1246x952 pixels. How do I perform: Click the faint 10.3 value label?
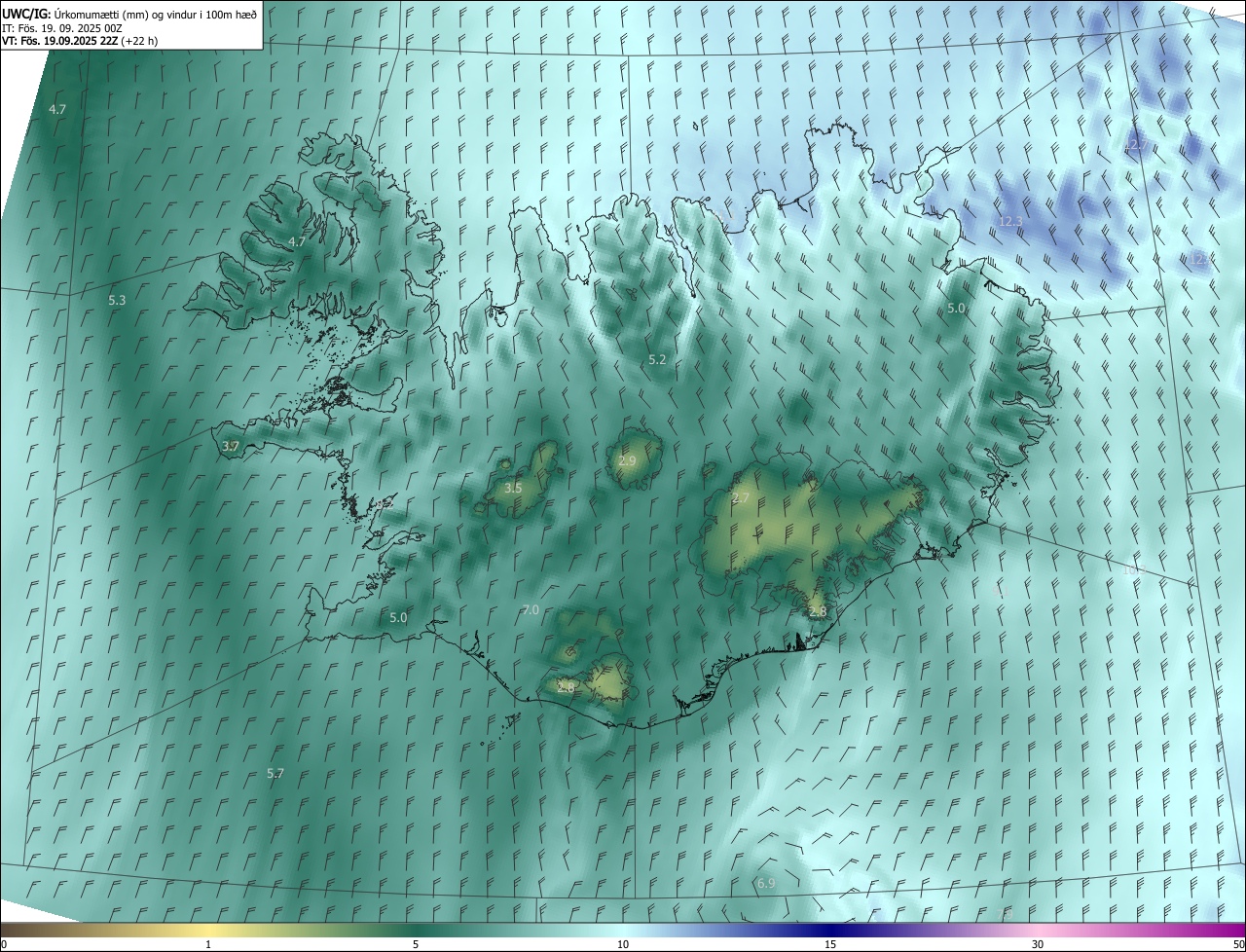click(x=1135, y=570)
